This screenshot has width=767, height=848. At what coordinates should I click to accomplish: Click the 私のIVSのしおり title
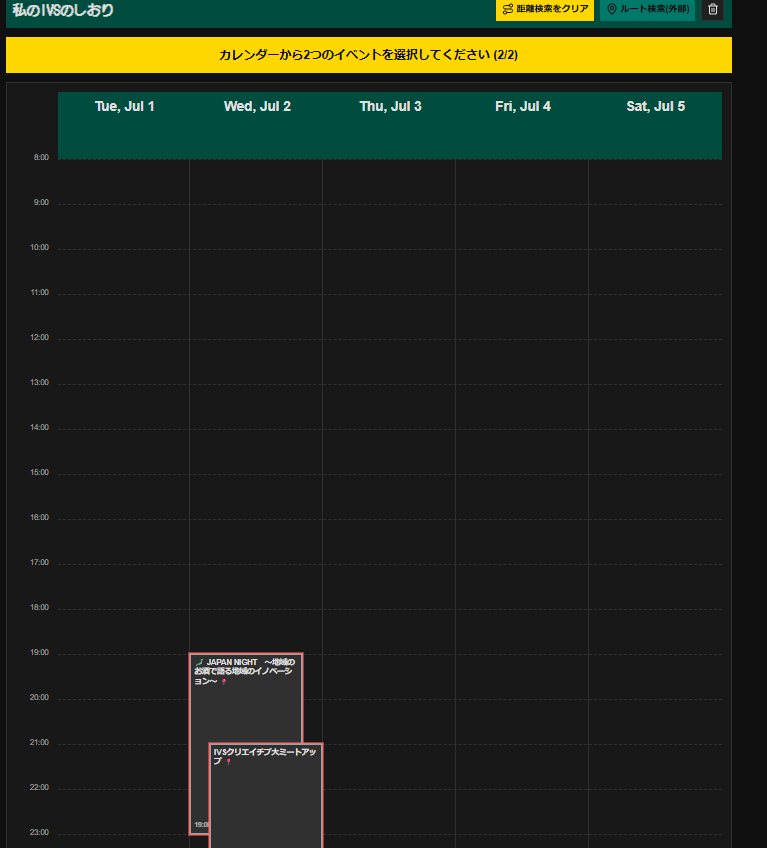tap(63, 10)
